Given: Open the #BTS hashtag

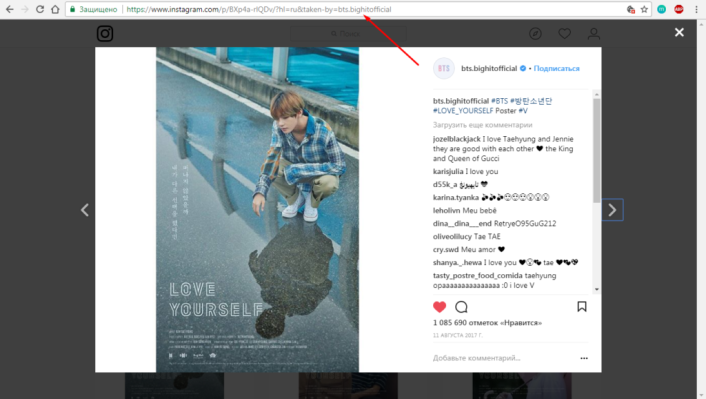Looking at the screenshot, I should click(x=499, y=101).
